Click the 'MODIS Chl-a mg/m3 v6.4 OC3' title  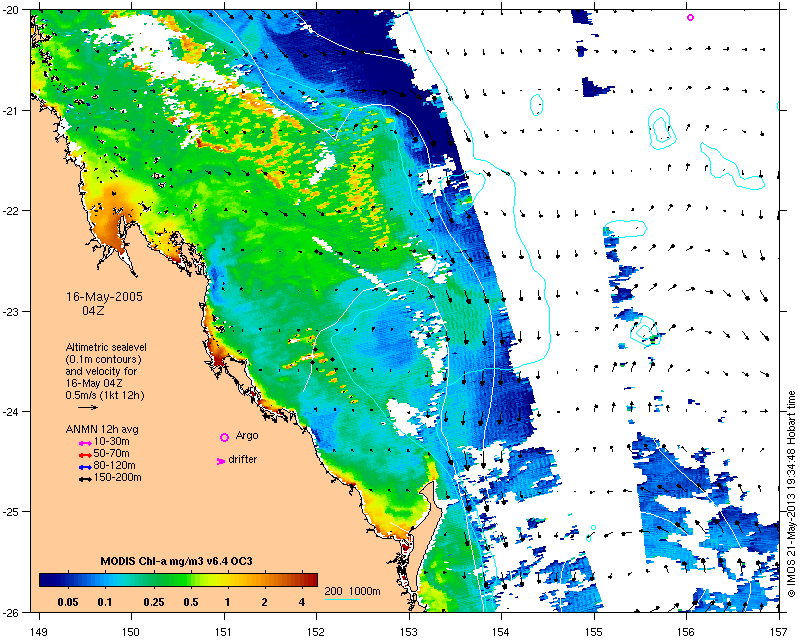[x=177, y=561]
